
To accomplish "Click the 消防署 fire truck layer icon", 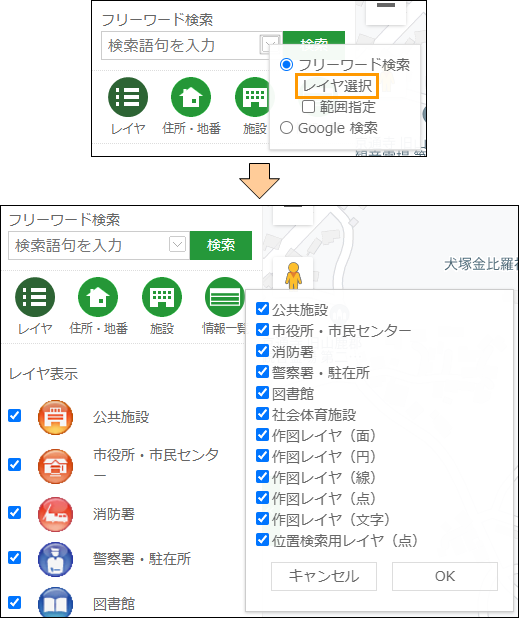I will 55,514.
